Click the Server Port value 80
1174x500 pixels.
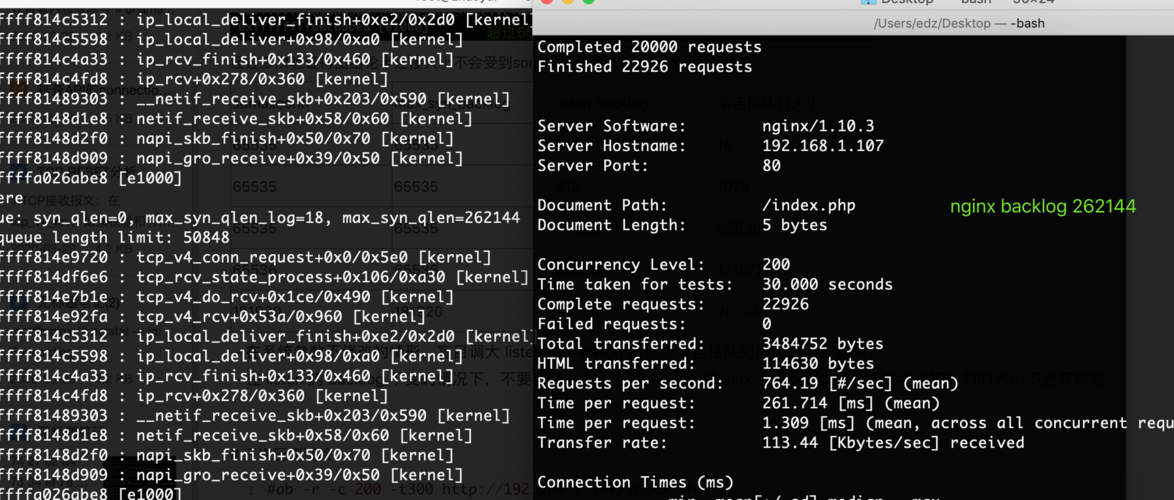coord(771,165)
